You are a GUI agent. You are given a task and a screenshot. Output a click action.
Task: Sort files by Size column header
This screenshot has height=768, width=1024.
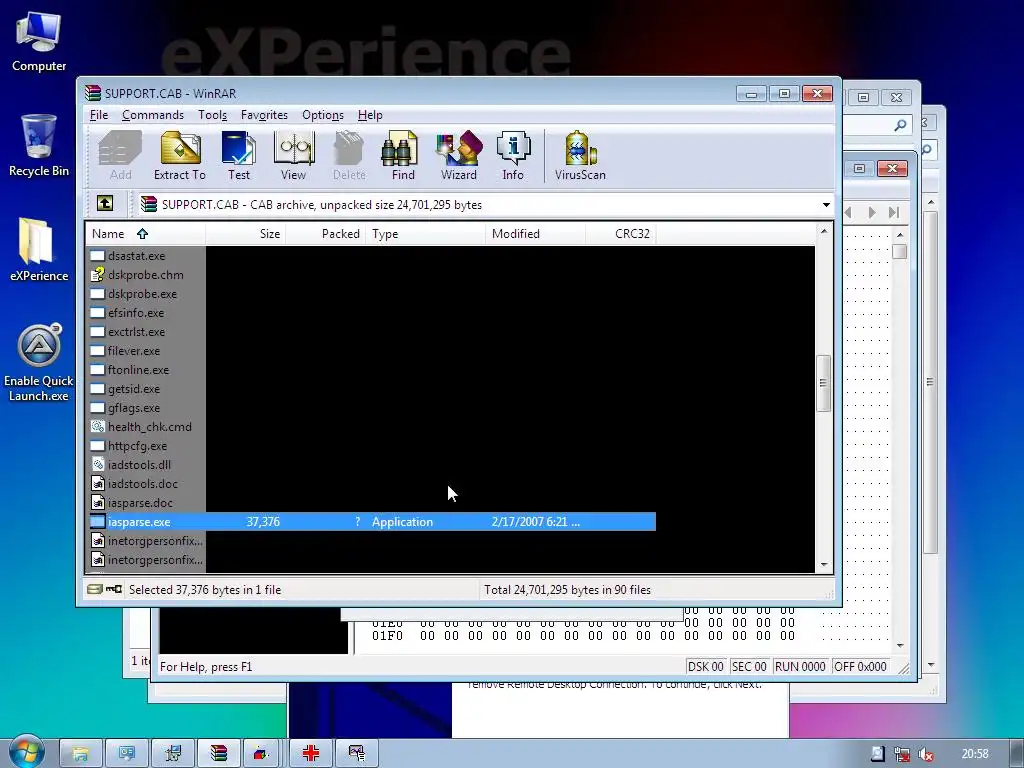pos(246,234)
